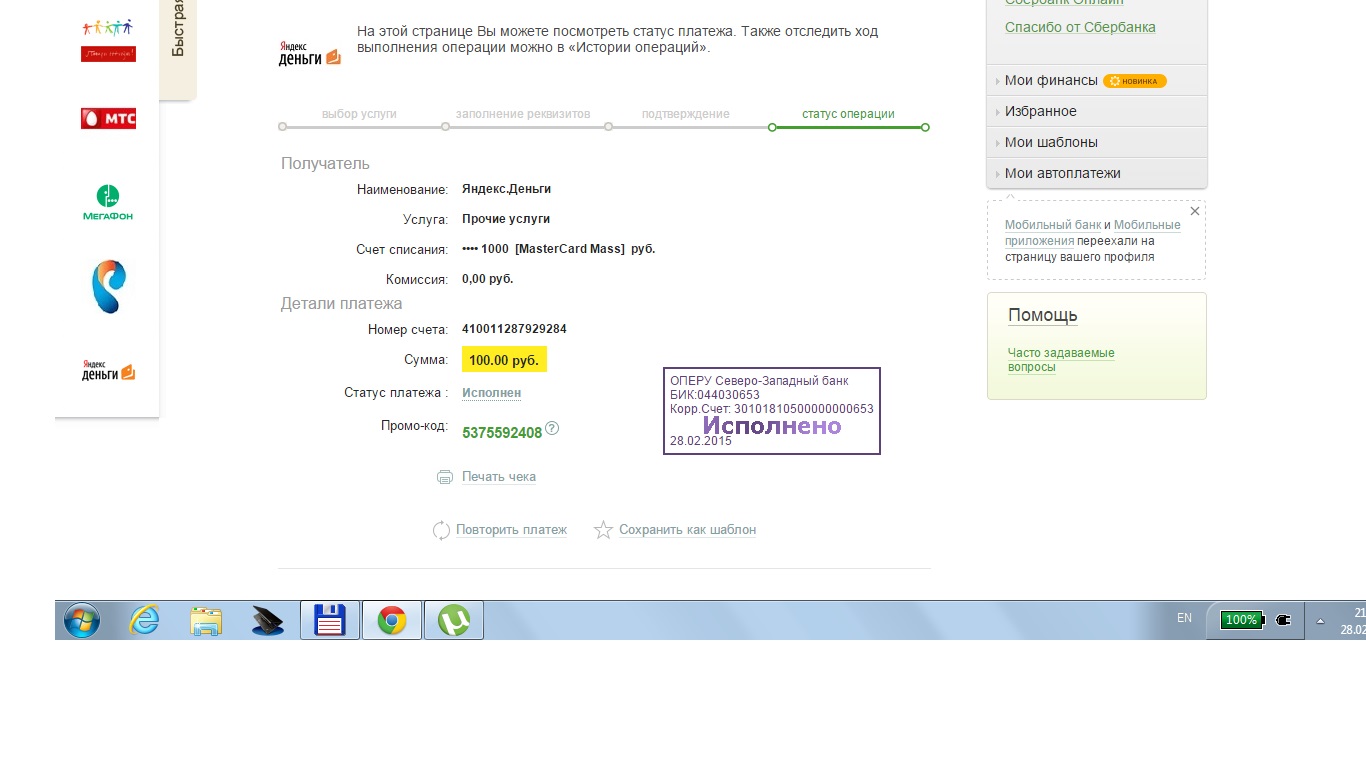Switch to Google Chrome on taskbar
This screenshot has width=1366, height=768.
point(392,620)
